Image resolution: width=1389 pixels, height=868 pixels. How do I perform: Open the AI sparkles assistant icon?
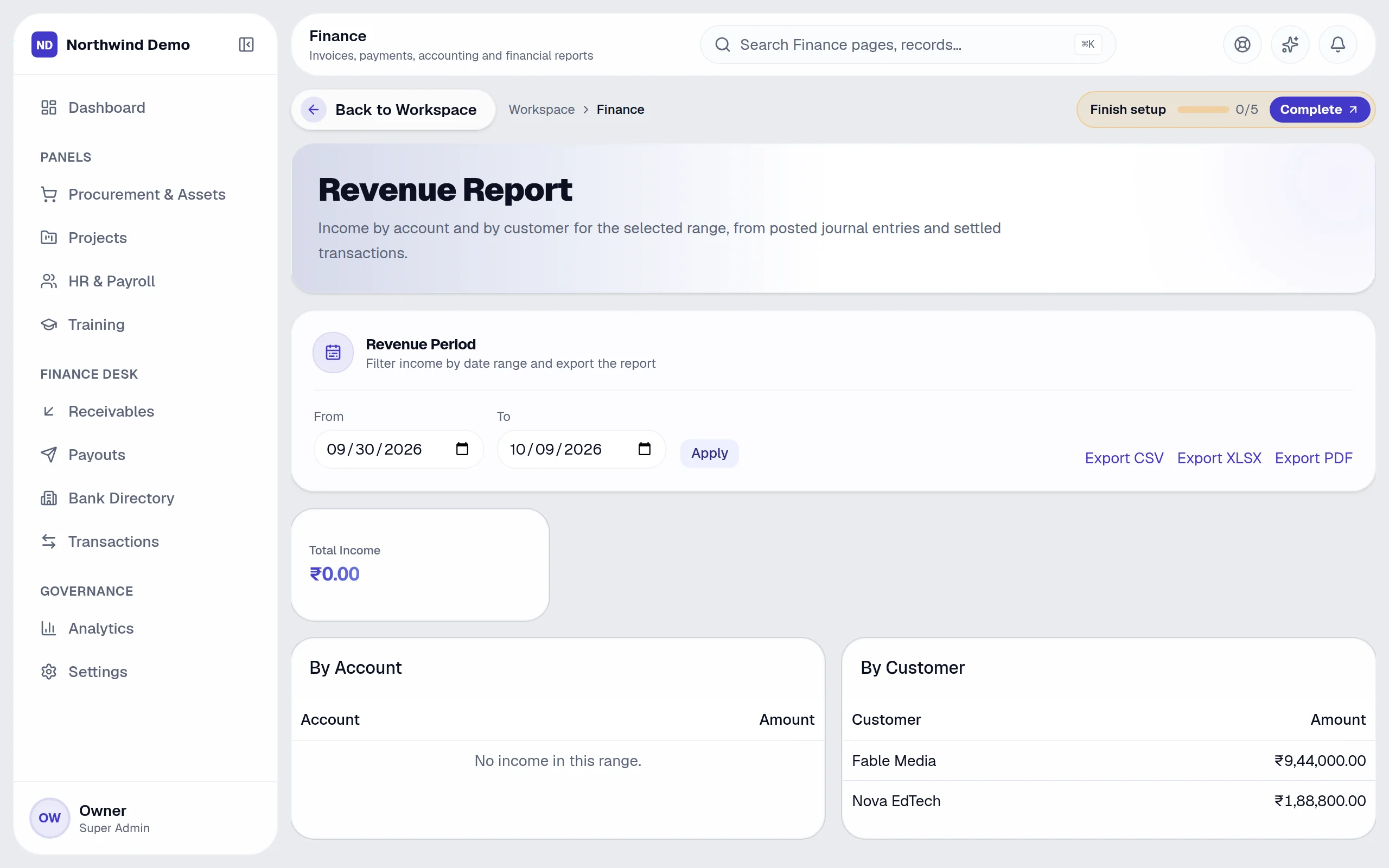click(x=1290, y=44)
